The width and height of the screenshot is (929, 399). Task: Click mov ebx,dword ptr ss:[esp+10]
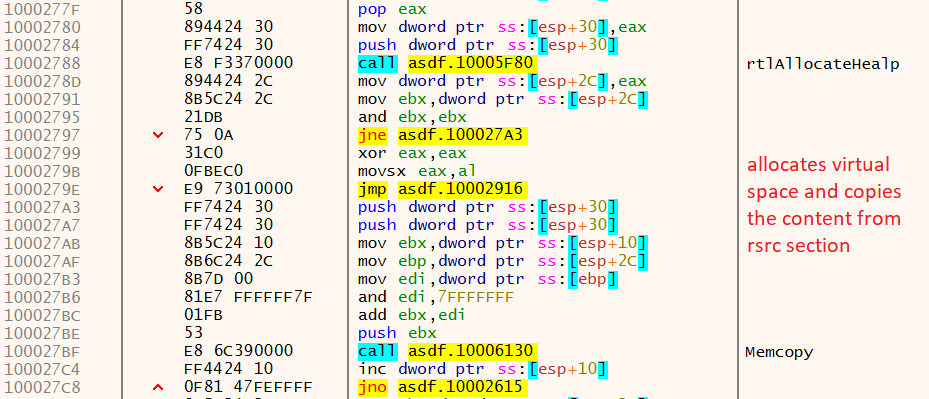pyautogui.click(x=502, y=243)
